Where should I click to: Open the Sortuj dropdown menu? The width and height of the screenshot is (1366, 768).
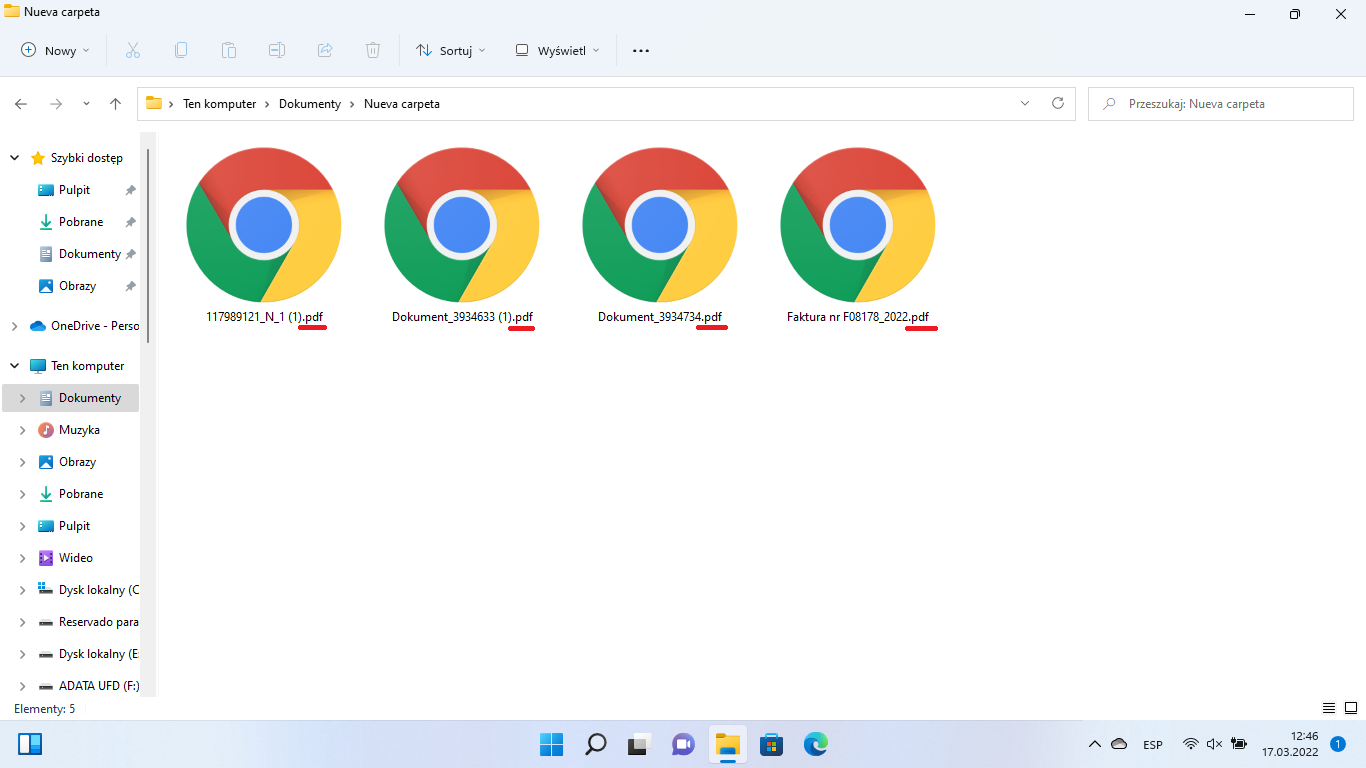coord(450,50)
